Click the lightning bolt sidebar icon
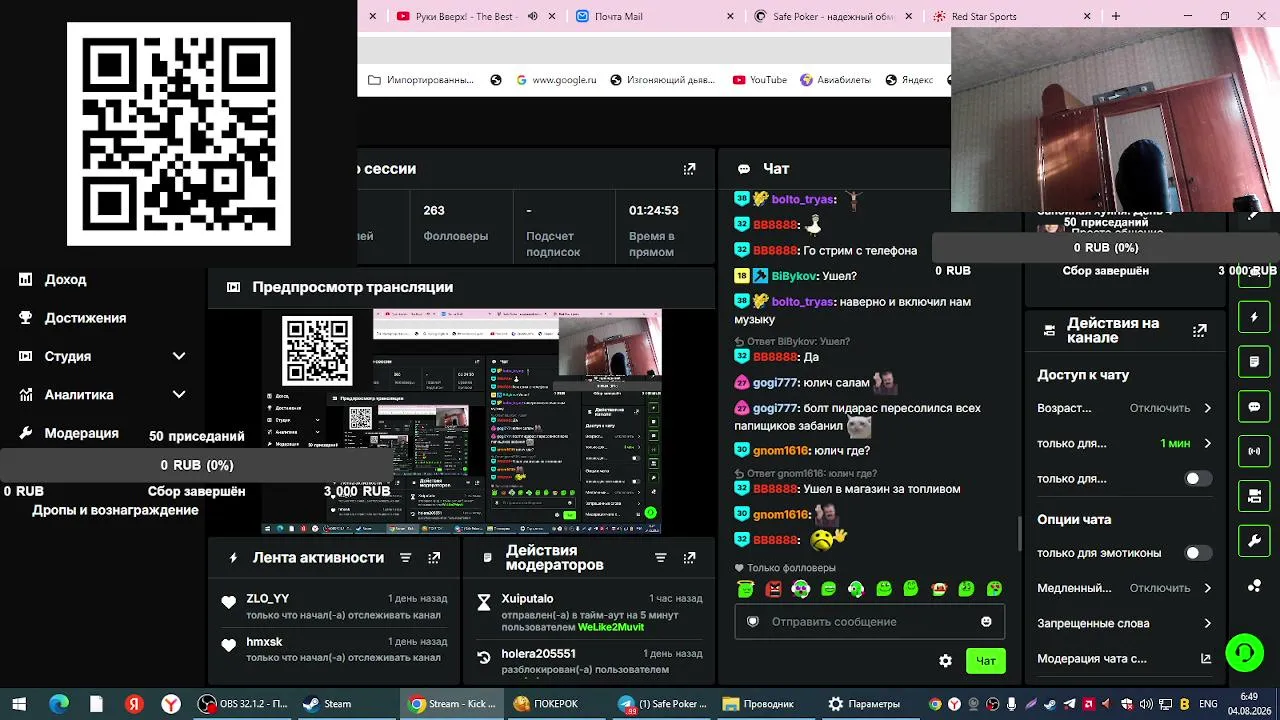 1254,317
